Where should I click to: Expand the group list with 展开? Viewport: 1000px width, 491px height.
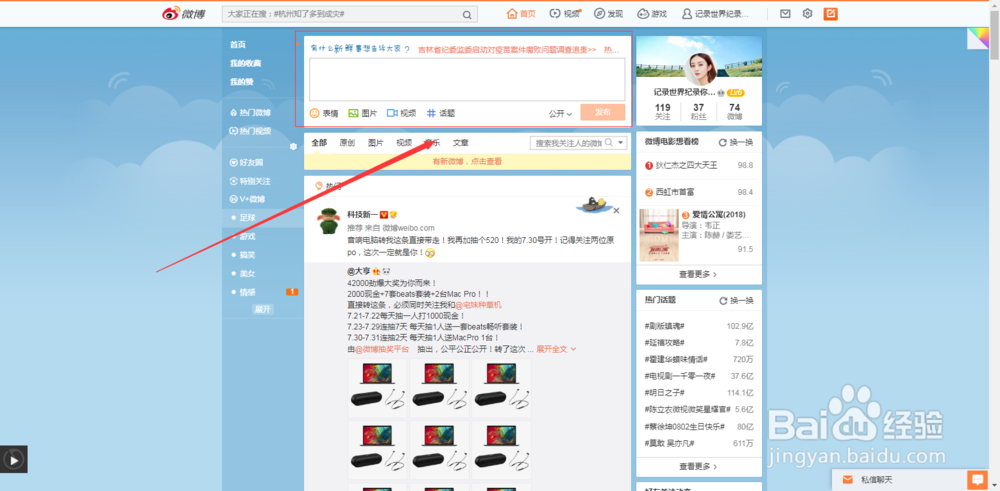(263, 309)
